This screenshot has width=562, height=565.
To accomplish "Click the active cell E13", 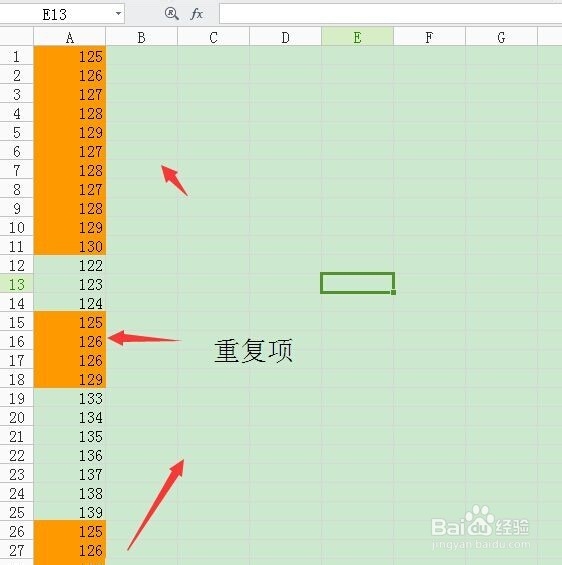I will tap(357, 283).
